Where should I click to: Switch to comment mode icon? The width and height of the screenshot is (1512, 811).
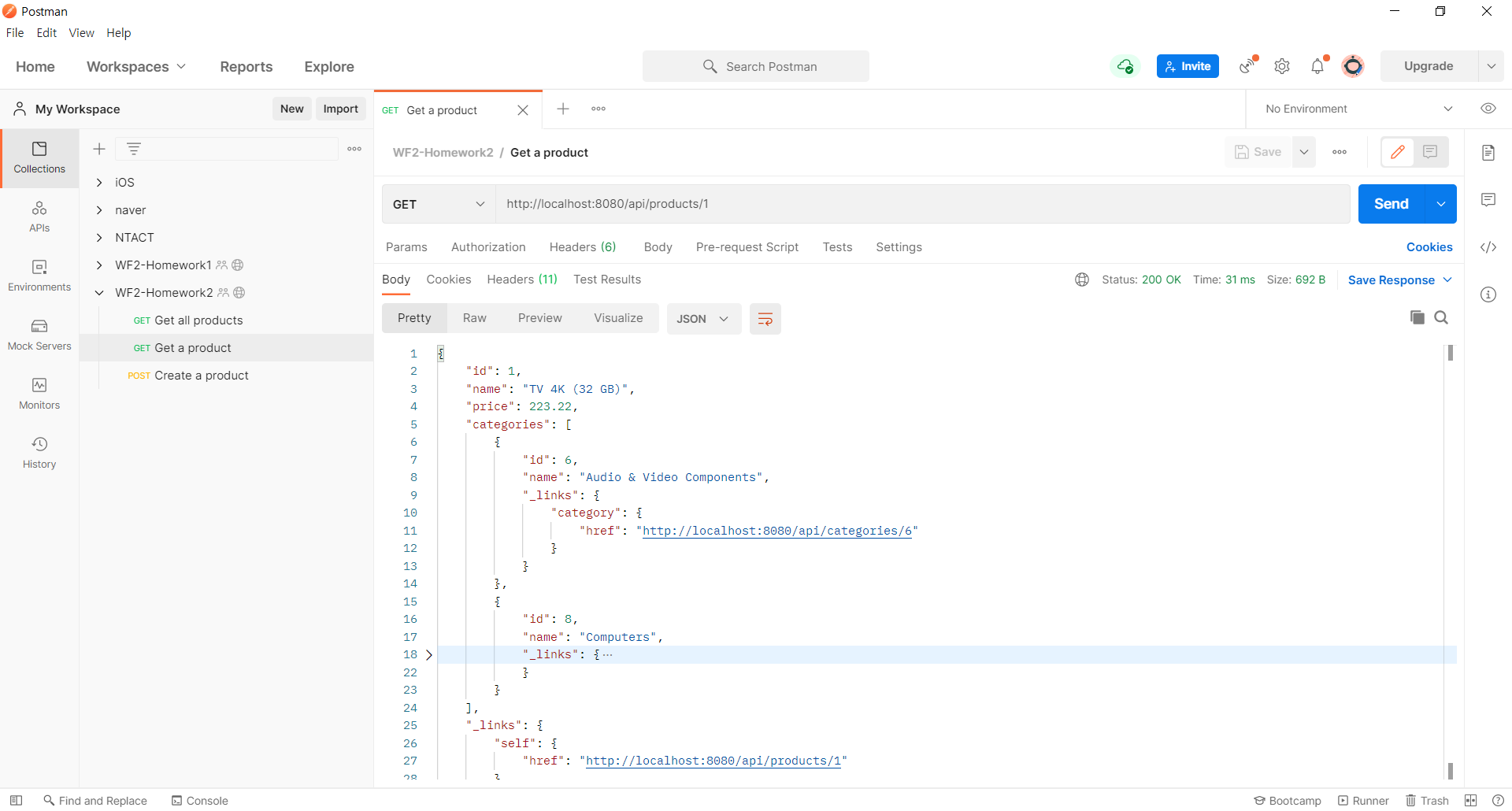[1431, 152]
